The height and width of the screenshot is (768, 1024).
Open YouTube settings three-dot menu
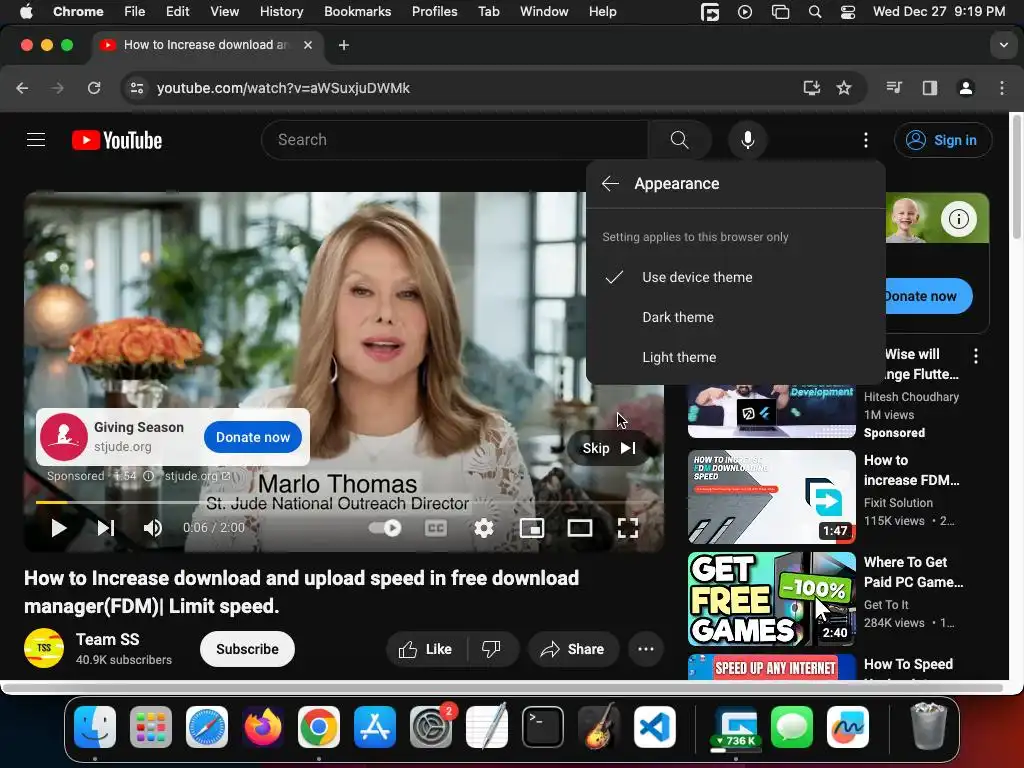(x=866, y=140)
